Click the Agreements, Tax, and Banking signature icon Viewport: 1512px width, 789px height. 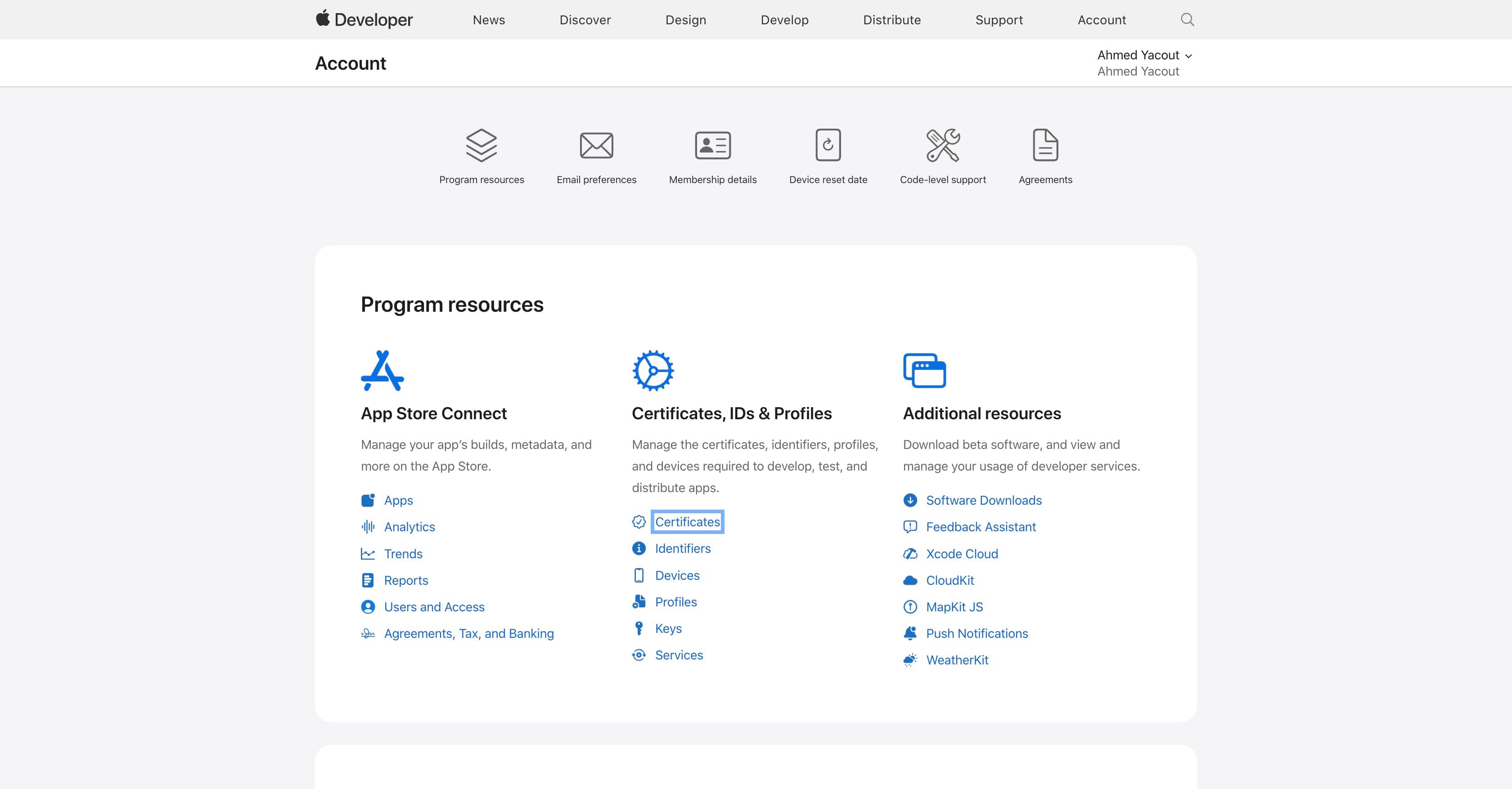pyautogui.click(x=368, y=633)
